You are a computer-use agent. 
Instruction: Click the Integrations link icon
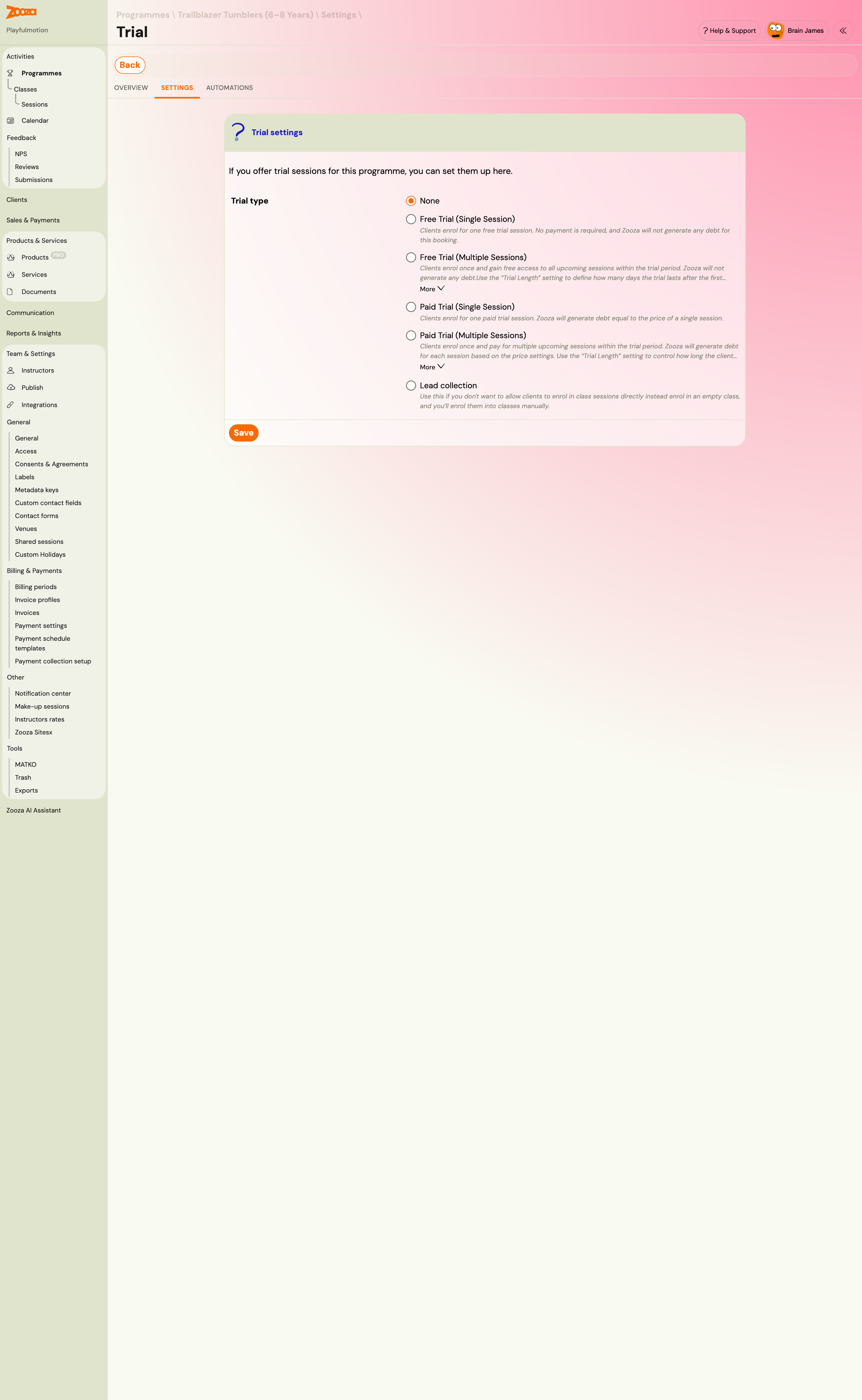pyautogui.click(x=10, y=405)
